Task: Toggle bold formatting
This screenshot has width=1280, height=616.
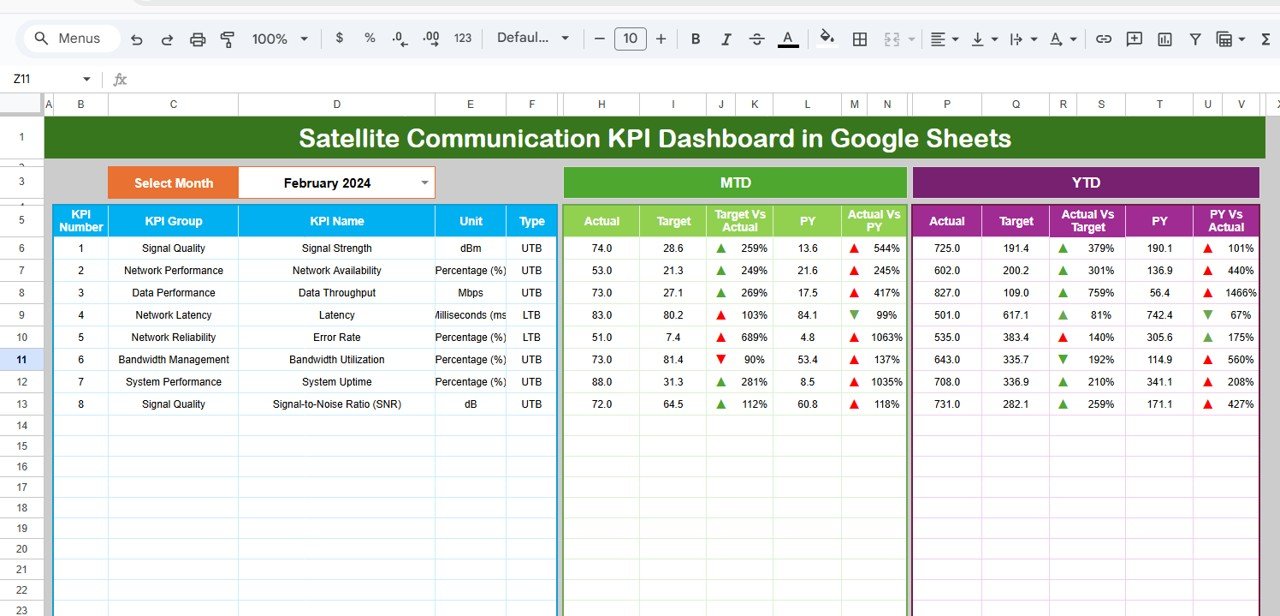Action: 695,38
